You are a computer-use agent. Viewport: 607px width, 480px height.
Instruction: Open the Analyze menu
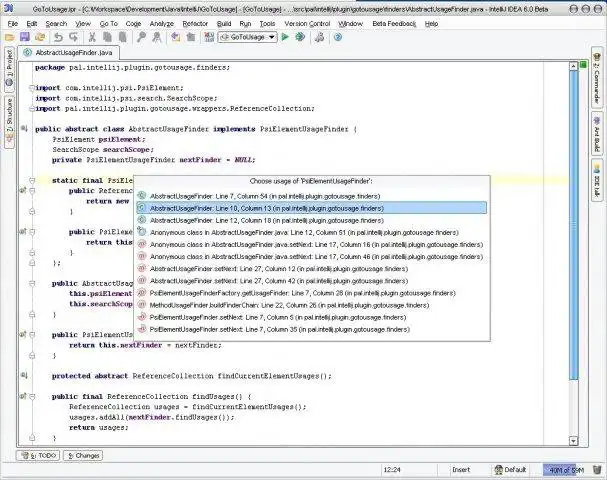tap(162, 24)
